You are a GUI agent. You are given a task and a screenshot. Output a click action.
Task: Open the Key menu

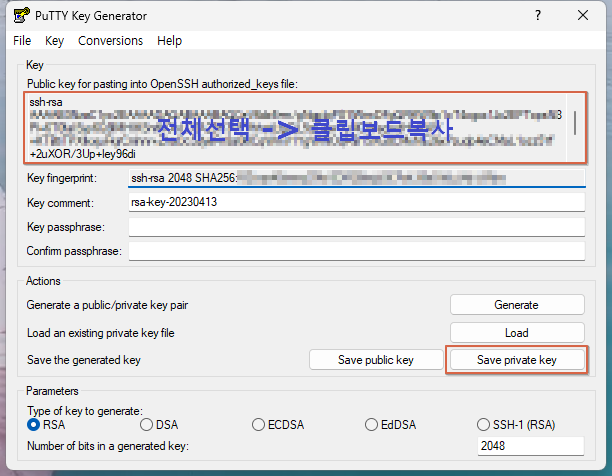coord(54,41)
